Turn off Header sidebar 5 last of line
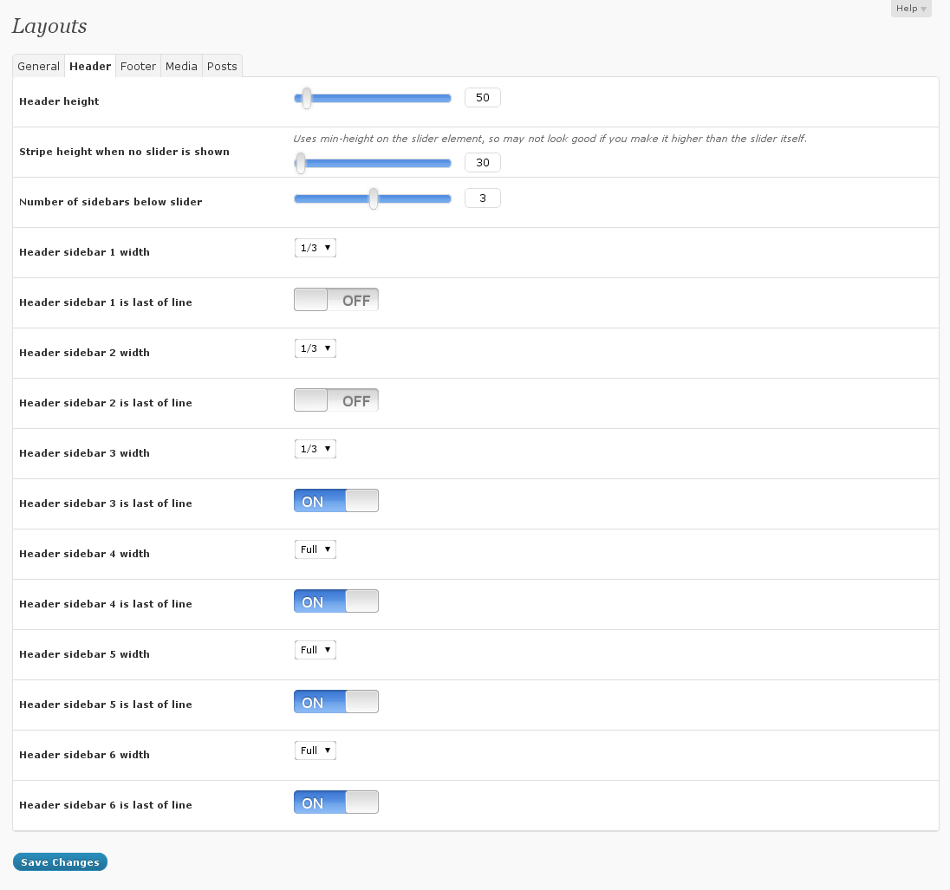This screenshot has height=890, width=950. 336,702
